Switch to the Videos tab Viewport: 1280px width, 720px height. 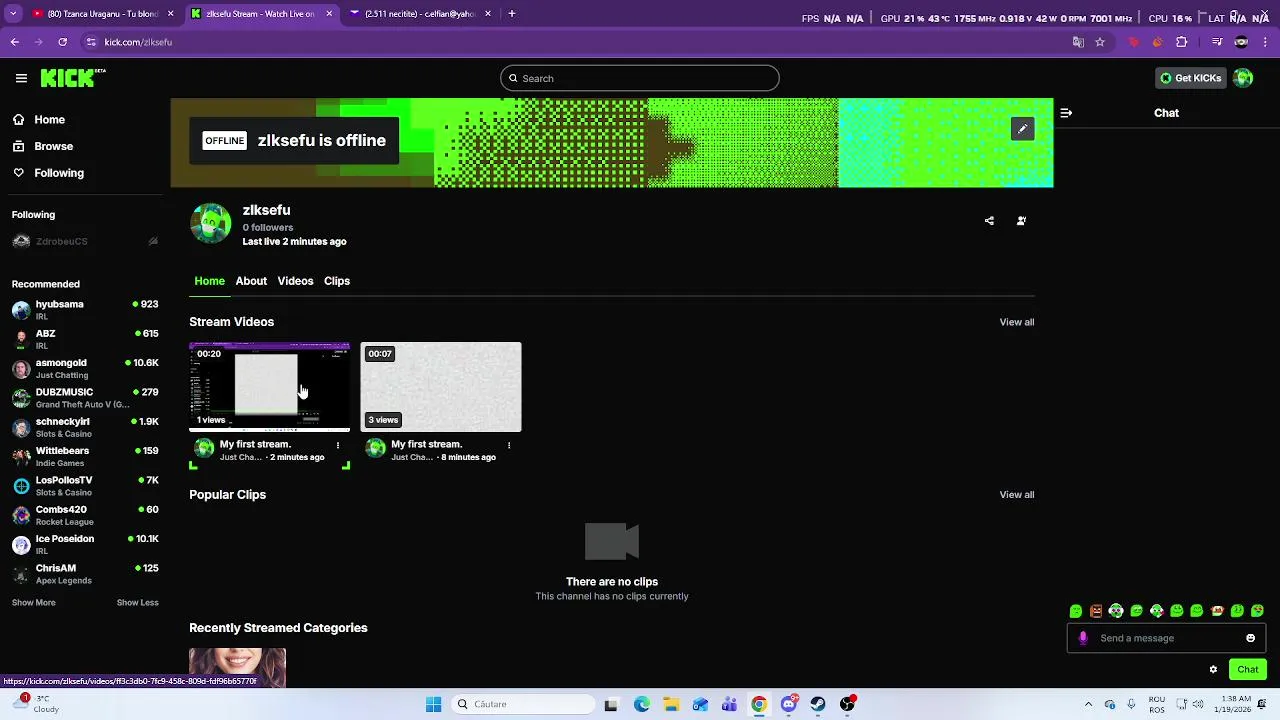(295, 281)
